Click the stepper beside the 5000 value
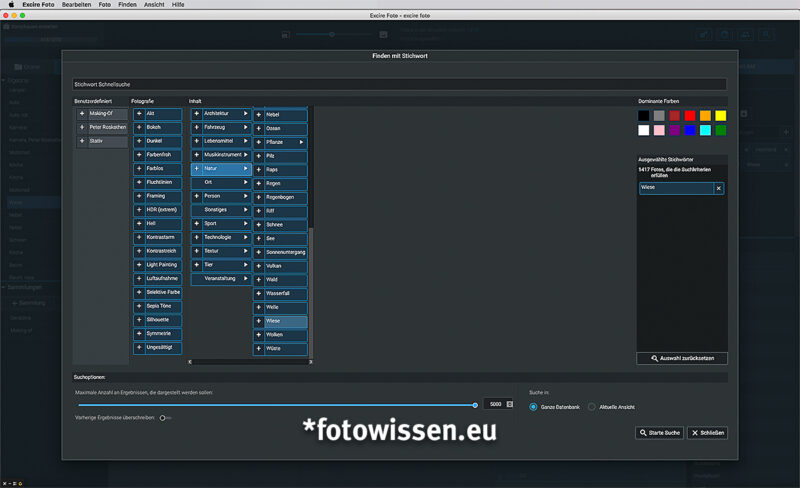The height and width of the screenshot is (488, 800). [509, 404]
